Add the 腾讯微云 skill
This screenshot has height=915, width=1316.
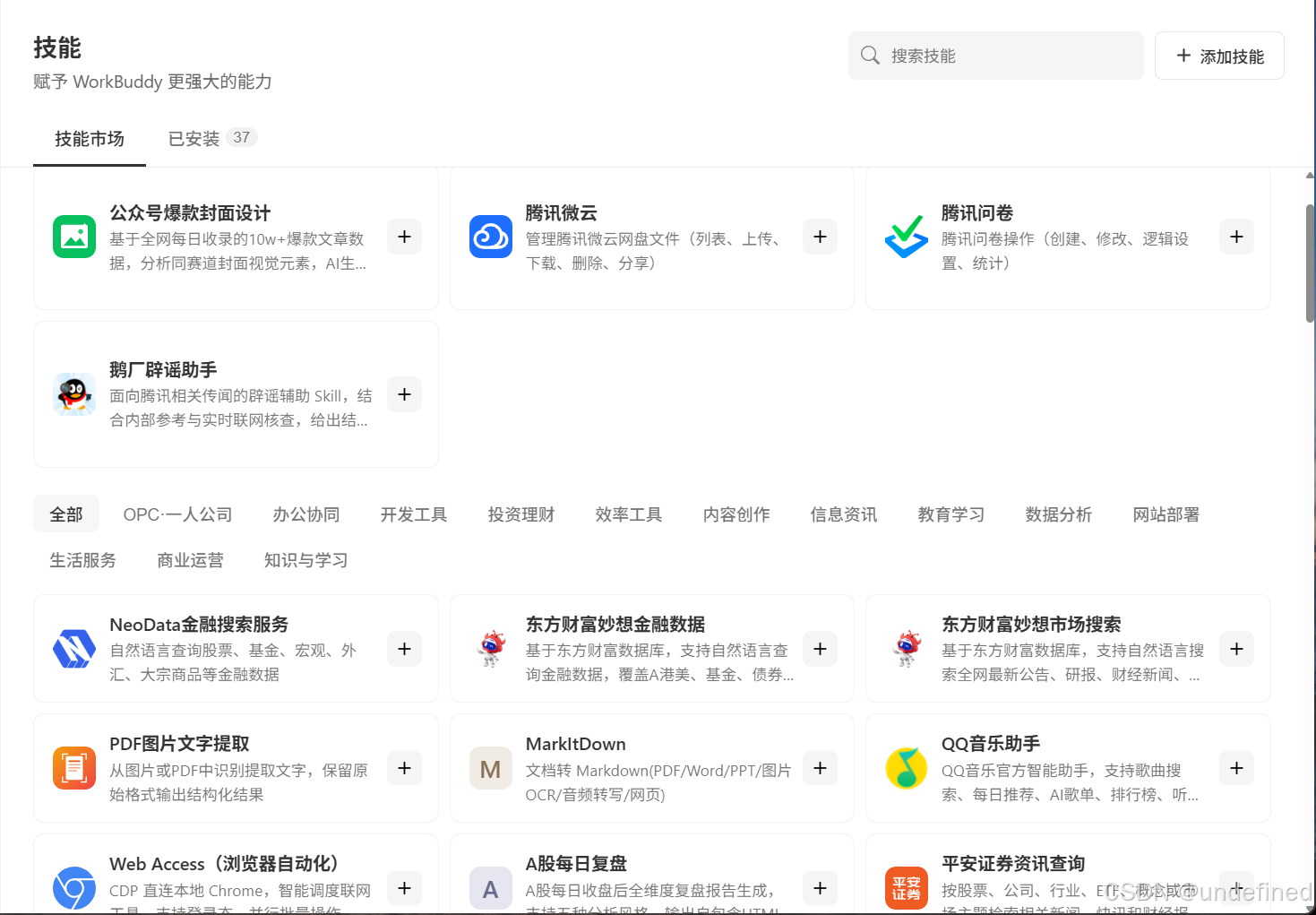pyautogui.click(x=820, y=237)
